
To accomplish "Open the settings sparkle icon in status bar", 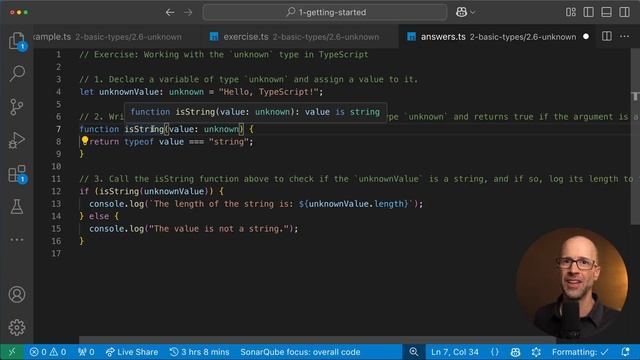I will point(536,352).
